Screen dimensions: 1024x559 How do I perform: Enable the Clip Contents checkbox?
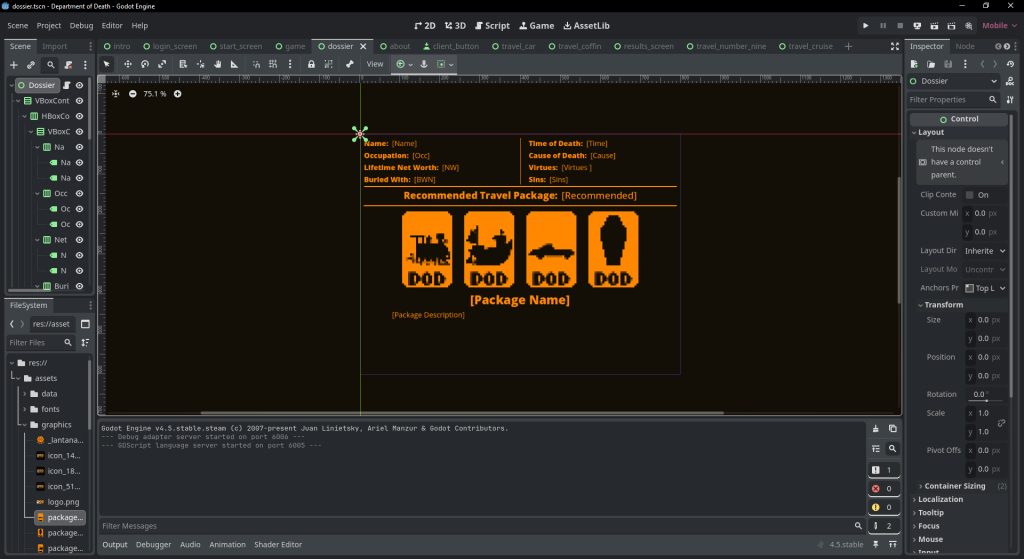point(969,195)
